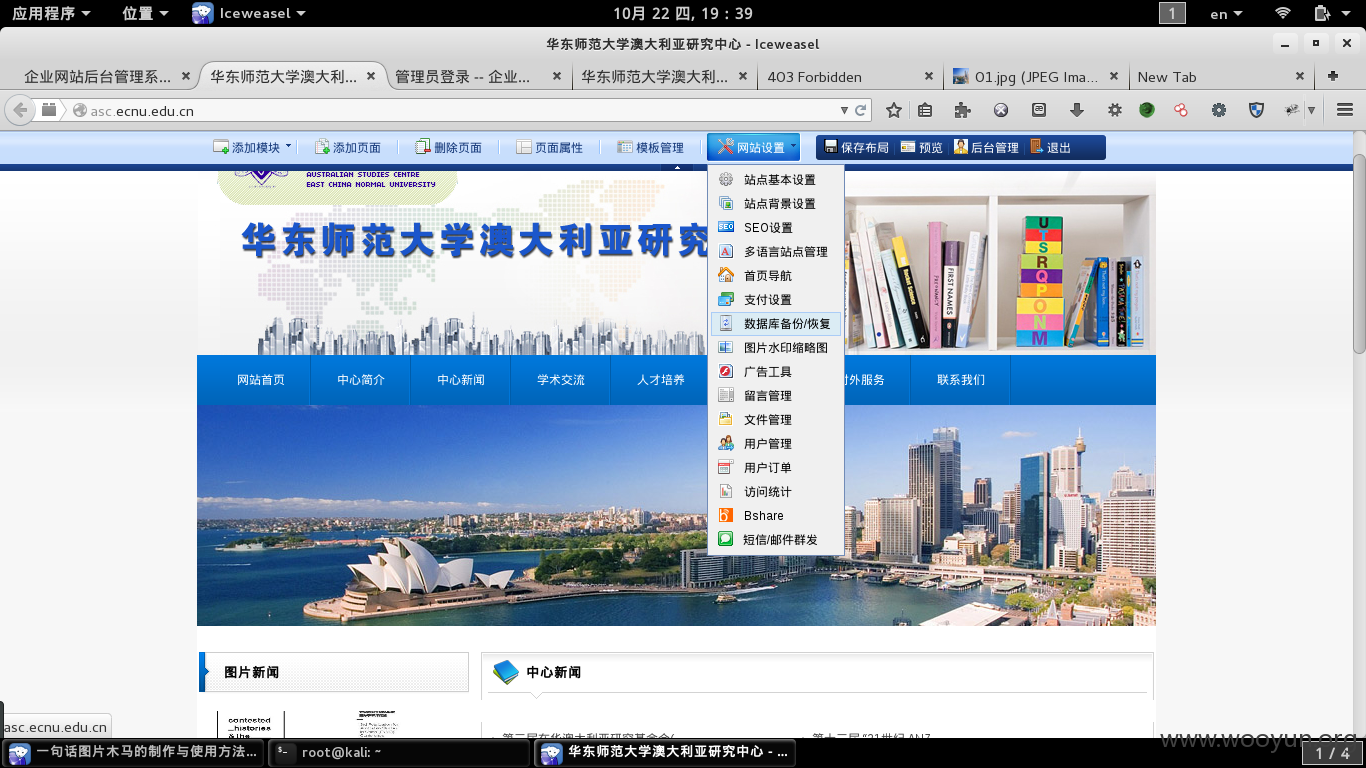Click the 数据库备份/恢复 database backup icon
1366x768 pixels.
pos(726,324)
